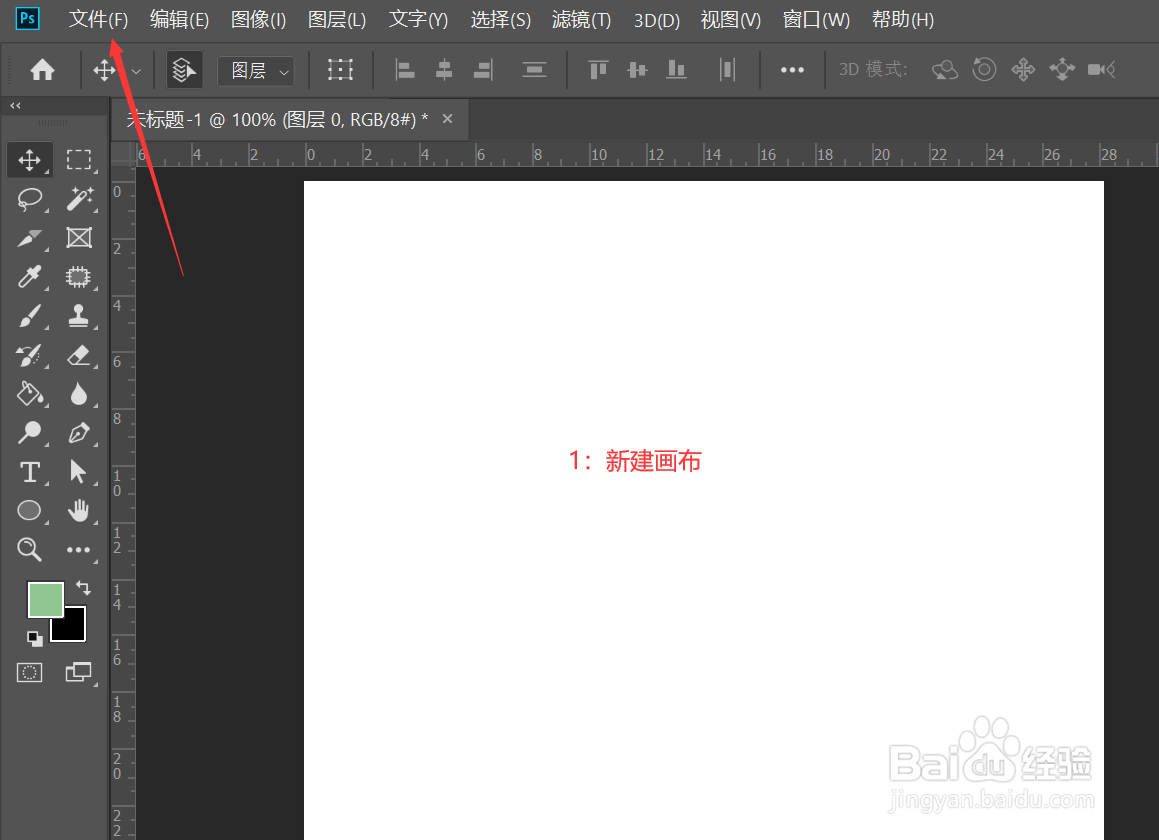The height and width of the screenshot is (840, 1159).
Task: Open the 图像(I) menu
Action: point(259,19)
